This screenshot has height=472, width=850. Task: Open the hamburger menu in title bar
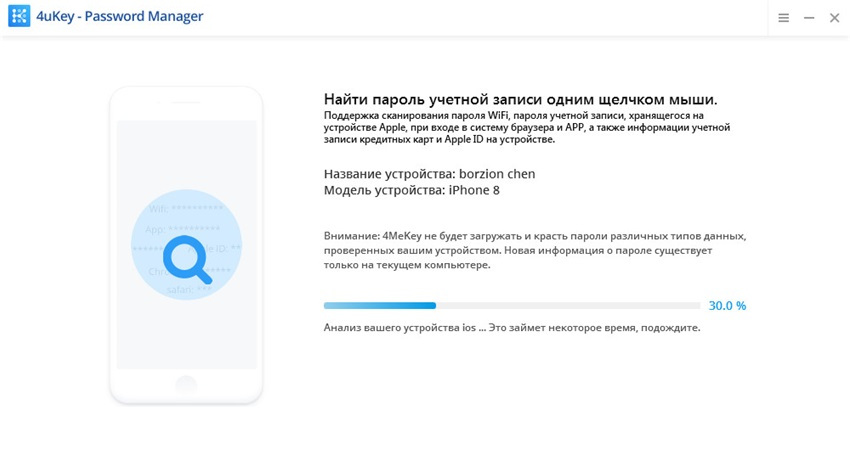pyautogui.click(x=783, y=18)
